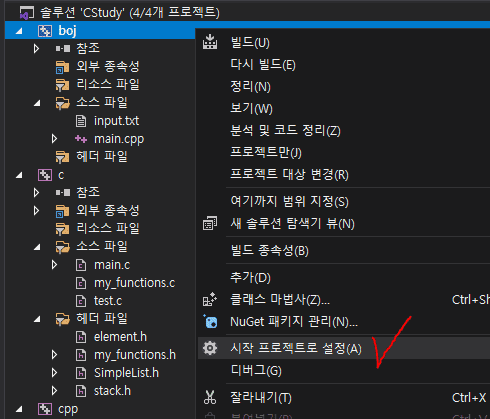The height and width of the screenshot is (419, 490).
Task: Open the 디버그(G) submenu
Action: click(256, 370)
